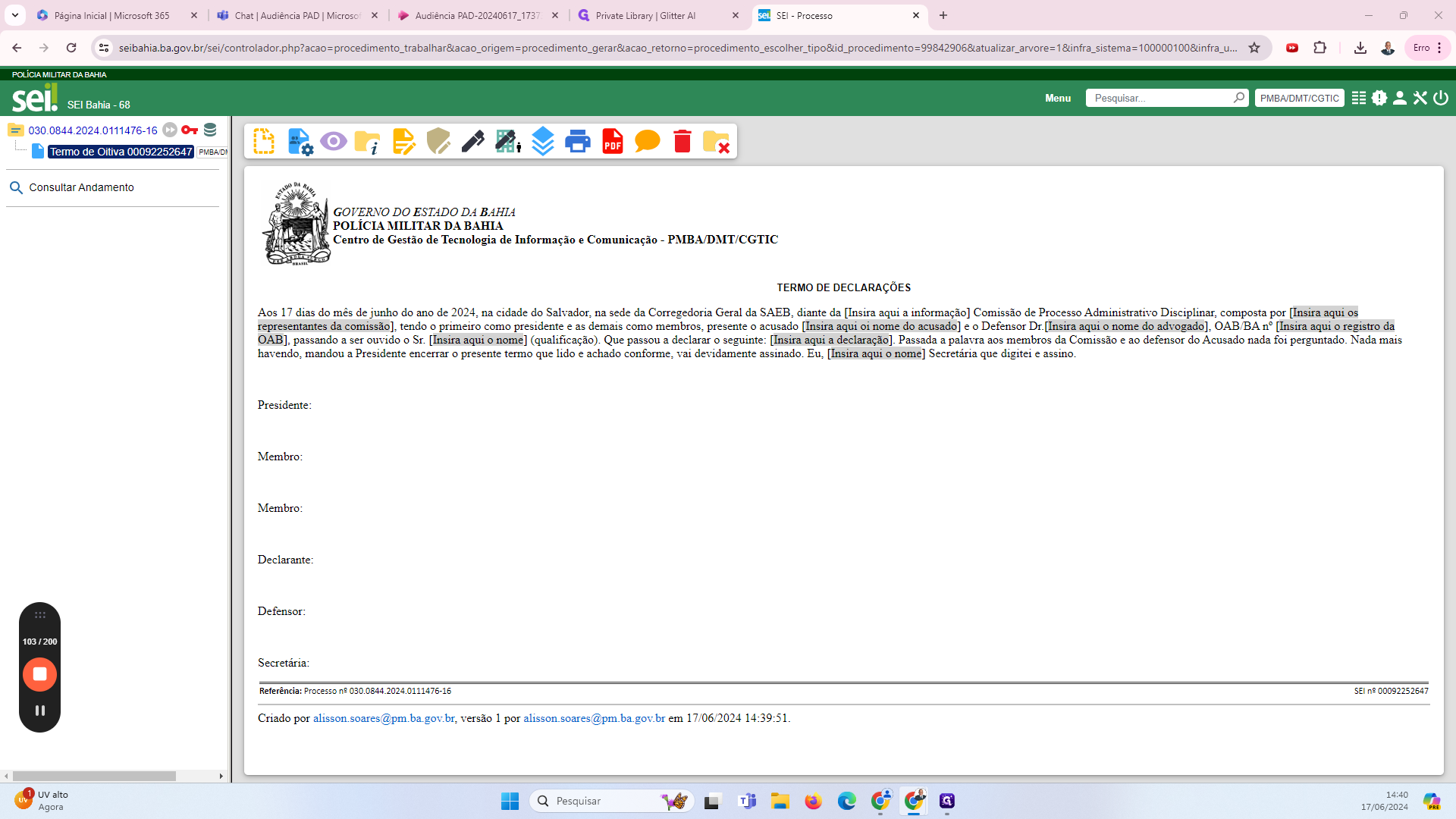Click Consultar Andamento link
This screenshot has height=819, width=1456.
[x=81, y=187]
